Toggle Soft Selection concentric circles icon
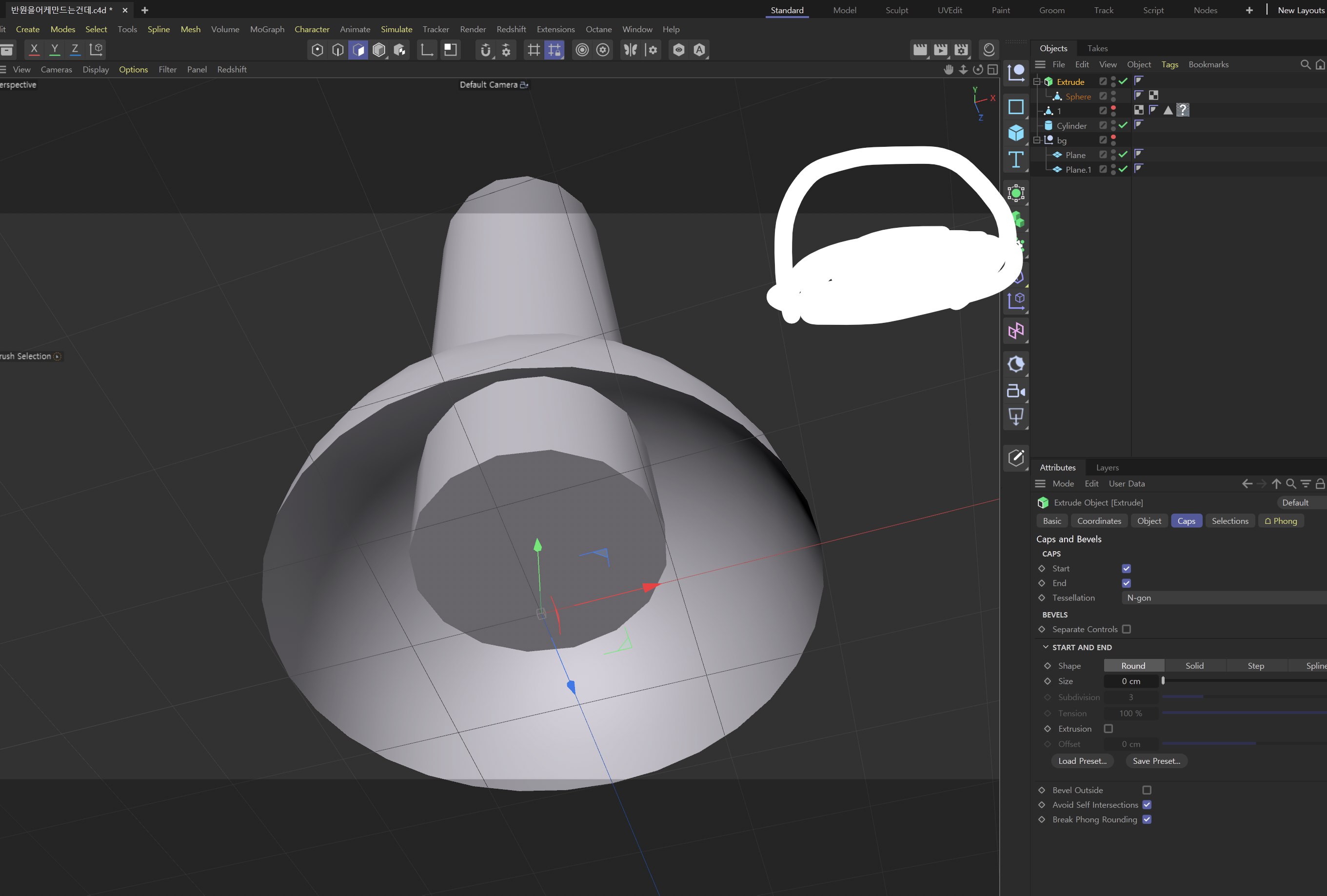The width and height of the screenshot is (1327, 896). (x=582, y=50)
